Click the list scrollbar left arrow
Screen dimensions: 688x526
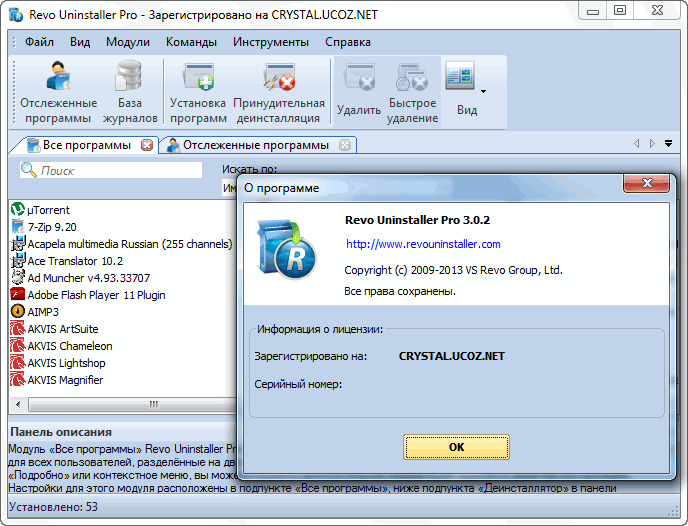(x=18, y=404)
